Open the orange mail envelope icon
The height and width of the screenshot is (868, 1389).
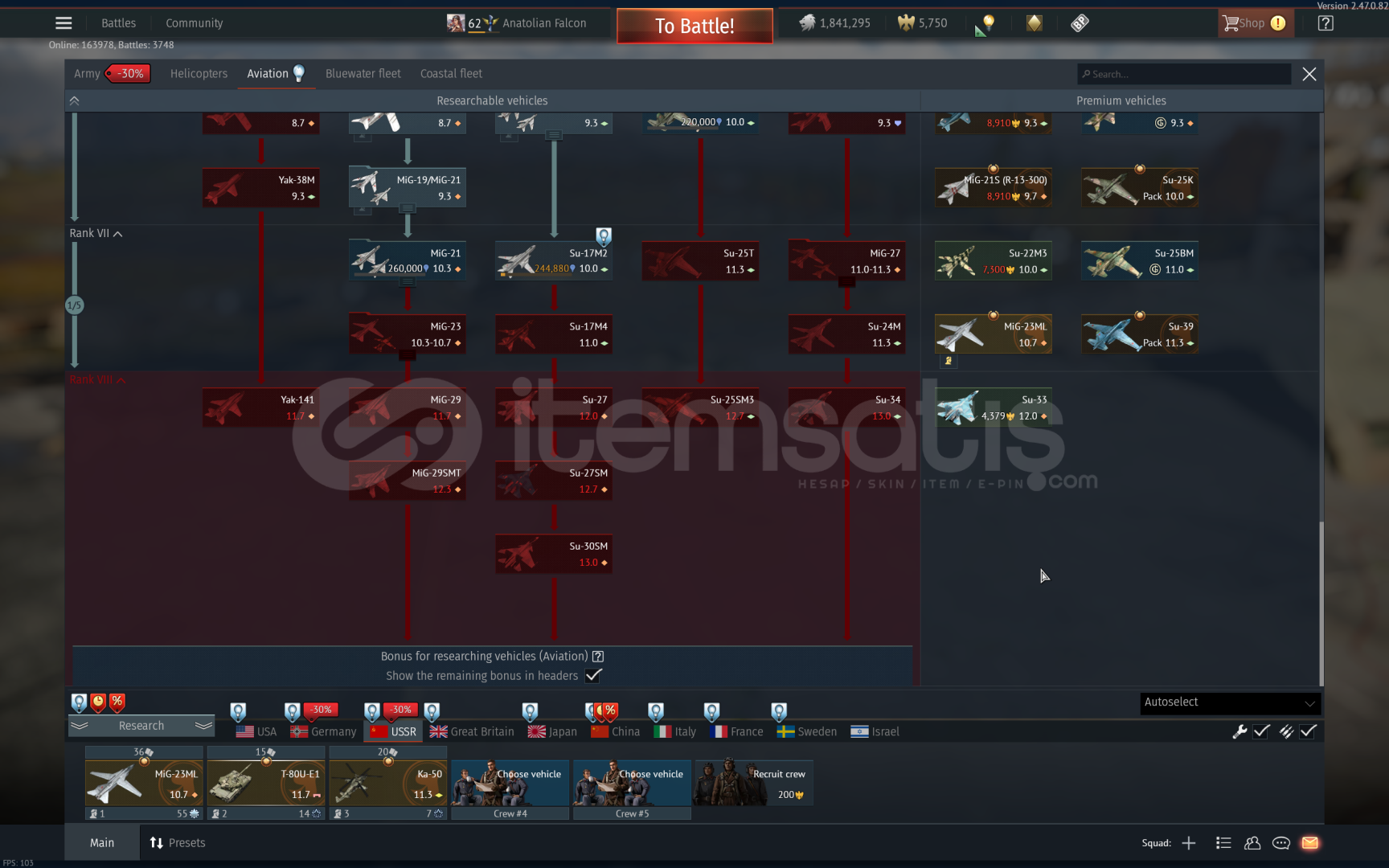1310,843
